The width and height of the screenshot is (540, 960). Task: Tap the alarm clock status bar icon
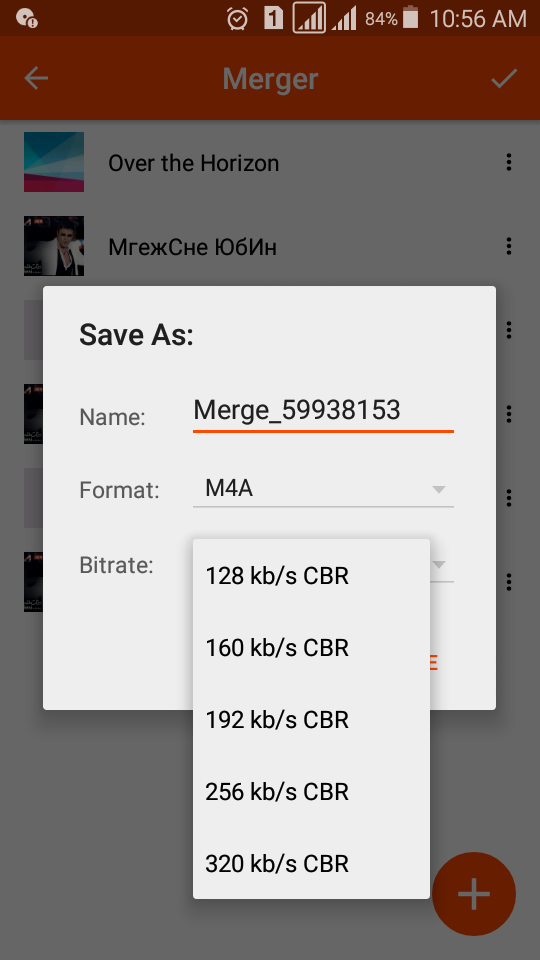tap(237, 19)
